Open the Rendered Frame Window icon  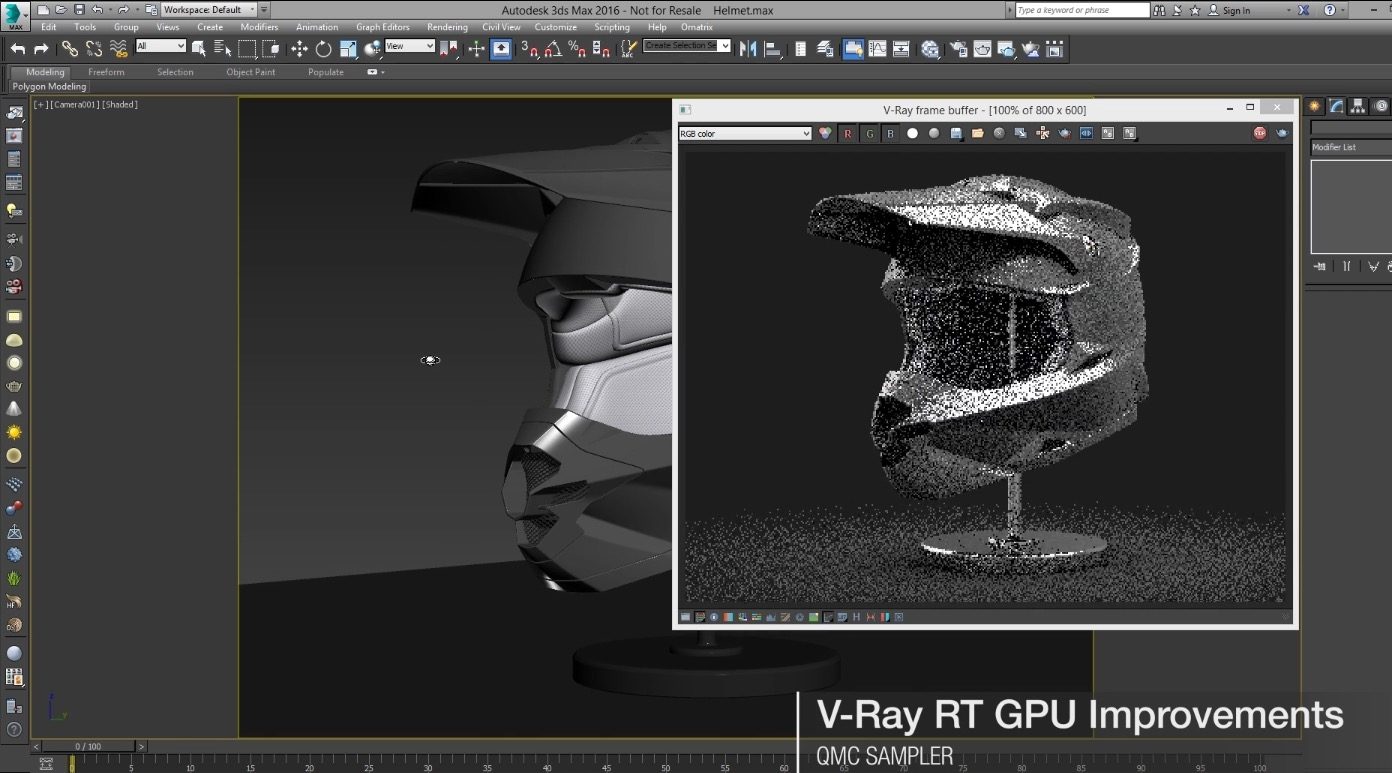point(983,49)
